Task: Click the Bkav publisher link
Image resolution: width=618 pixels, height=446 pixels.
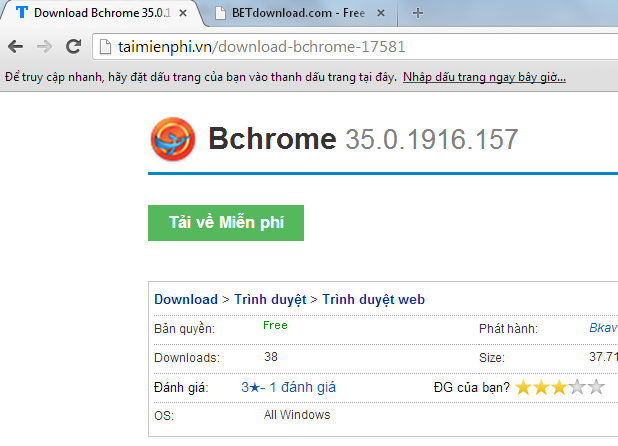Action: [x=603, y=328]
